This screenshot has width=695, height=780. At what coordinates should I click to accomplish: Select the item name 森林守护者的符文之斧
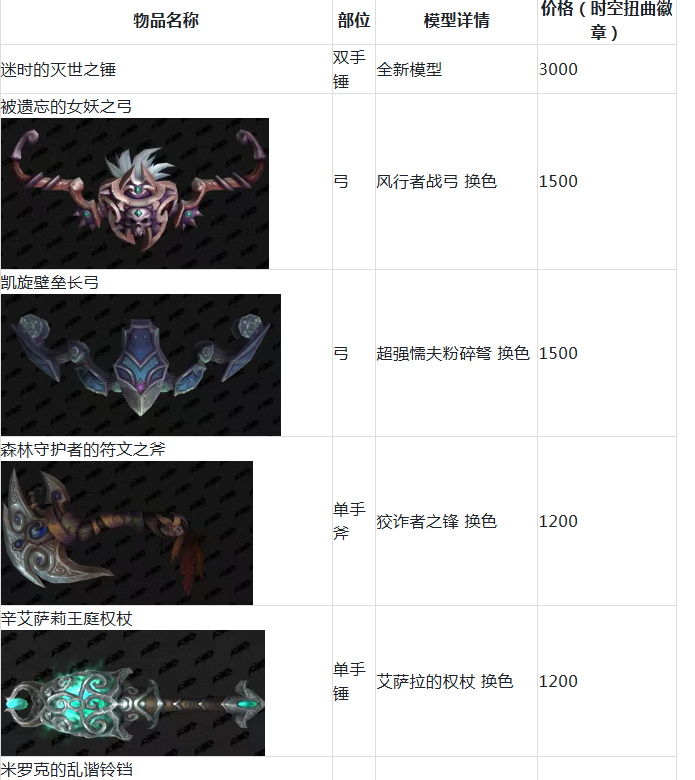click(x=83, y=450)
